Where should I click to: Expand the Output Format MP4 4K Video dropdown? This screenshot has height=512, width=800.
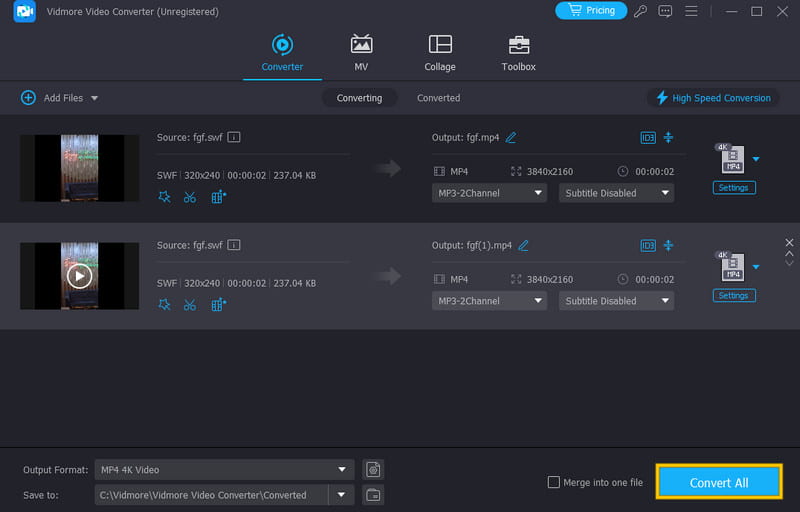[343, 469]
